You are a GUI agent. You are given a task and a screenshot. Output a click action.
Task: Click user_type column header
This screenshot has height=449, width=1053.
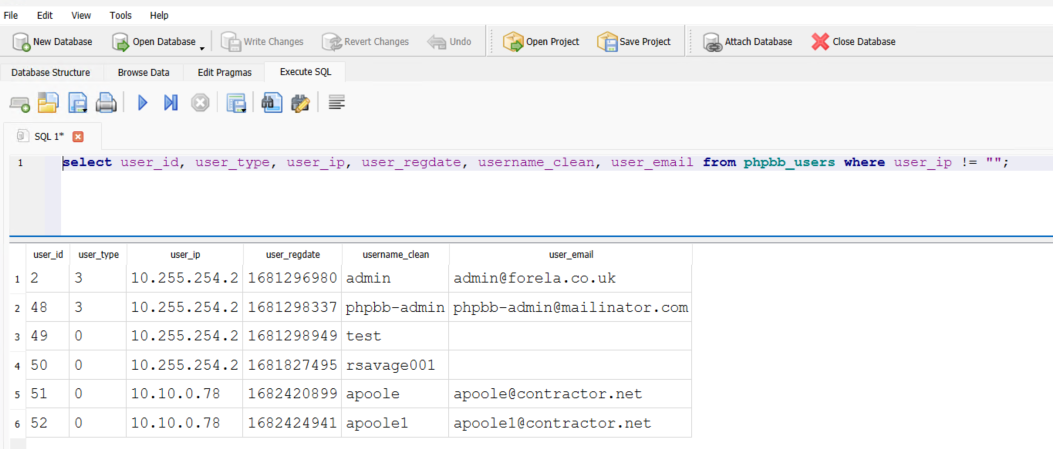98,255
